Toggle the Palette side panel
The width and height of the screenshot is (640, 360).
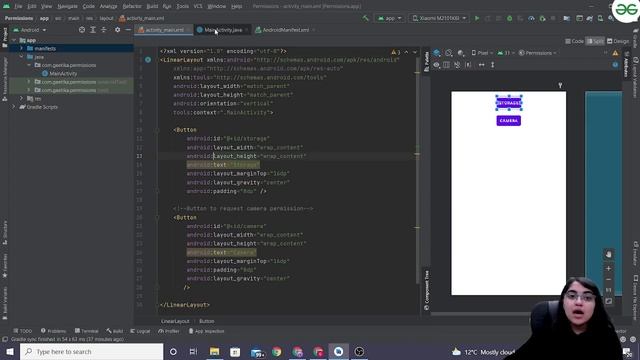coord(427,61)
